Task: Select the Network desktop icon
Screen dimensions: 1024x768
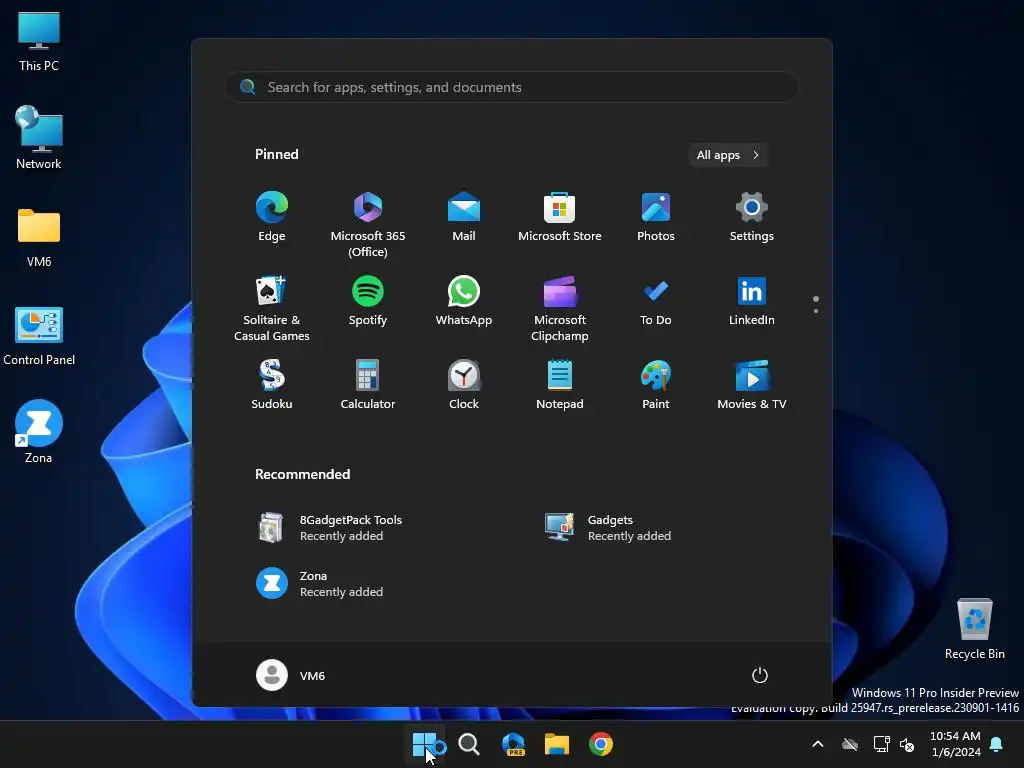Action: coord(39,138)
